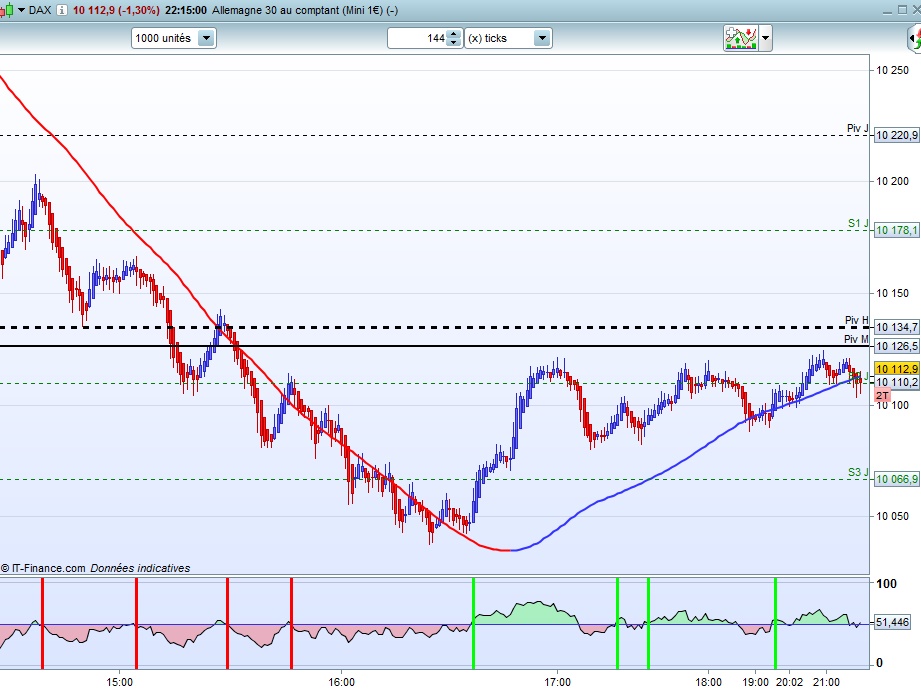The image size is (921, 689).
Task: Focus the 144 timeframe value field
Action: coord(418,38)
